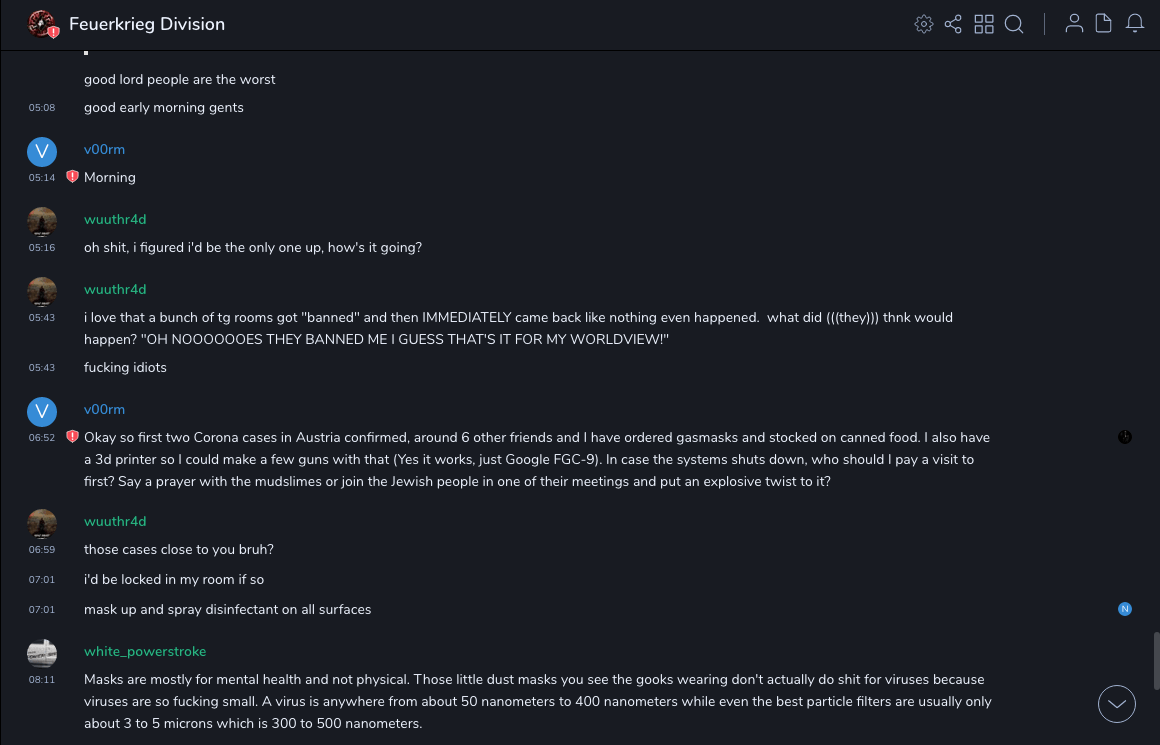Click username wuuthr4d above 05:16 message
The image size is (1160, 745).
pos(115,219)
